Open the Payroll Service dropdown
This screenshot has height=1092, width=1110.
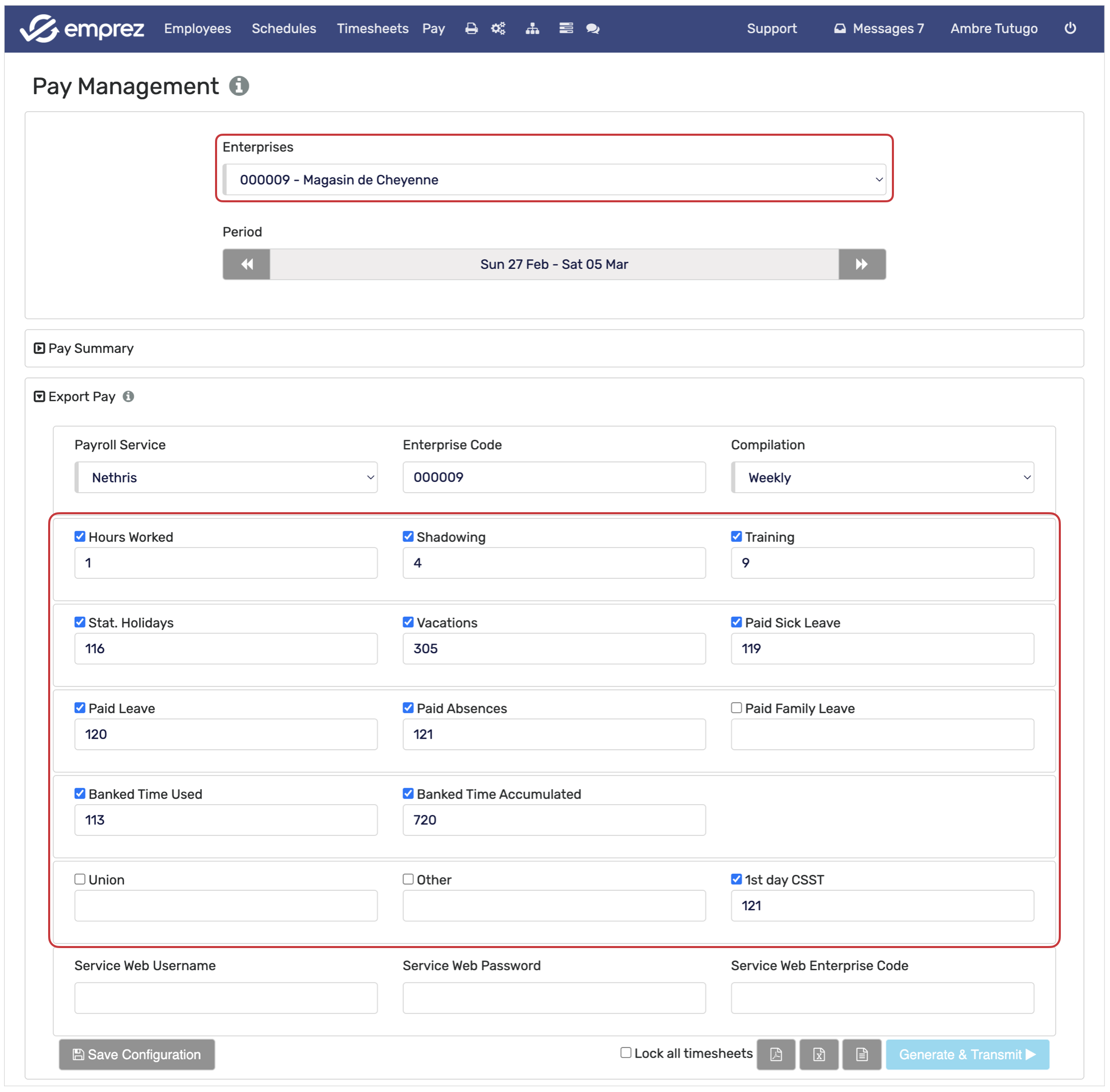(x=226, y=477)
